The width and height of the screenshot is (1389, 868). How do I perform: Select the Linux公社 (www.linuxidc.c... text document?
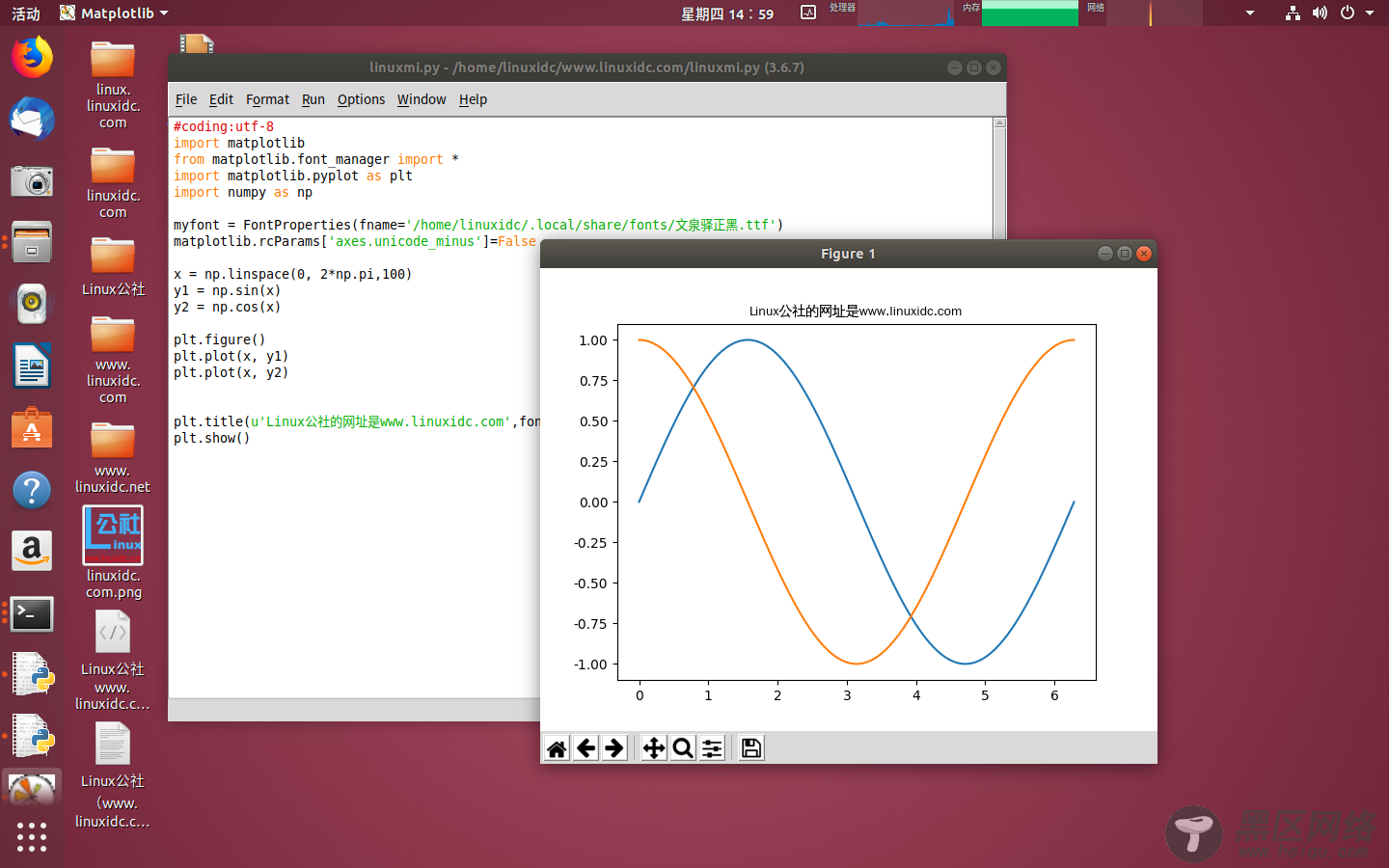113,775
